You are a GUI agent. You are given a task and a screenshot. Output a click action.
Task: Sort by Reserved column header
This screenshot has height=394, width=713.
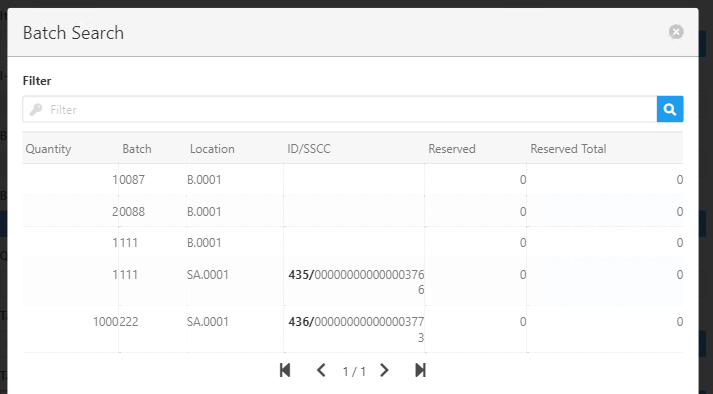tap(452, 149)
